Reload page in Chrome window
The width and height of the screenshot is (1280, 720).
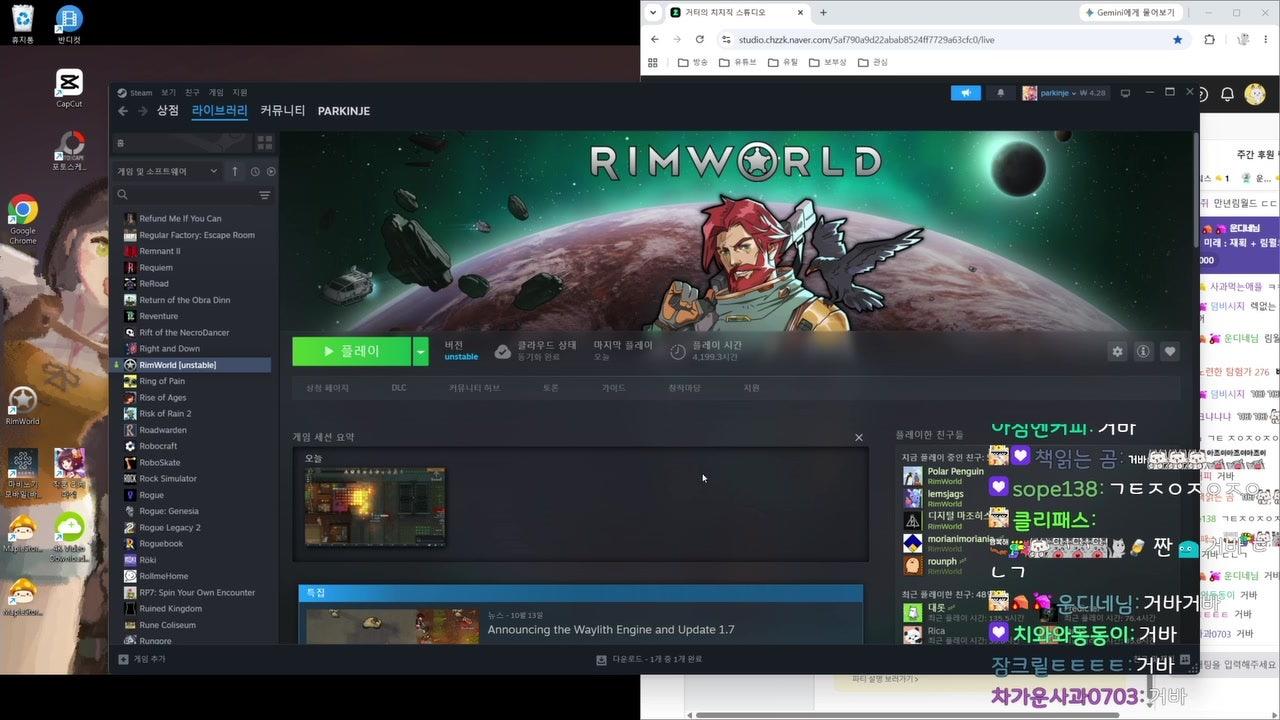tap(699, 39)
